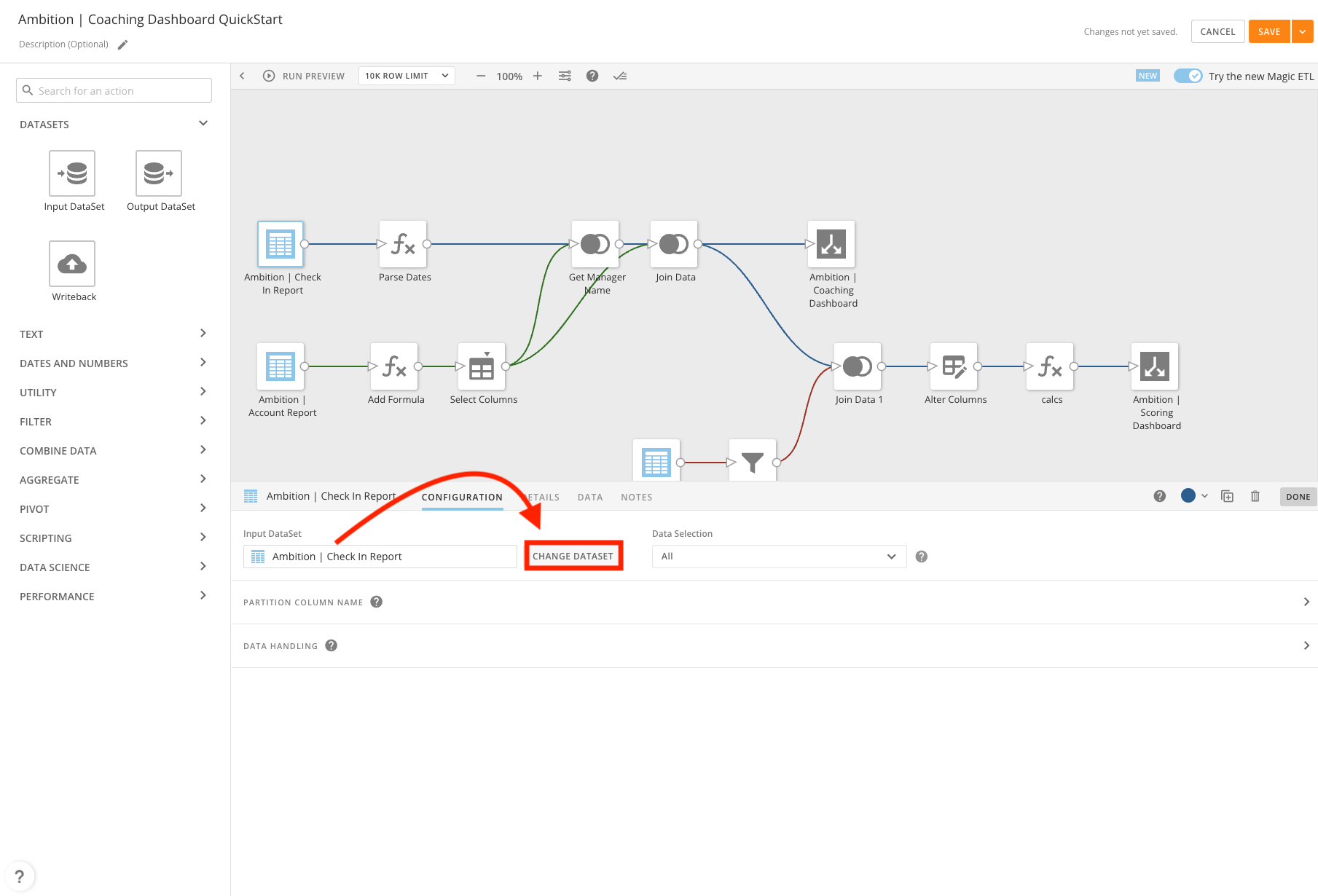Image resolution: width=1318 pixels, height=896 pixels.
Task: Switch to the Data tab
Action: 590,498
